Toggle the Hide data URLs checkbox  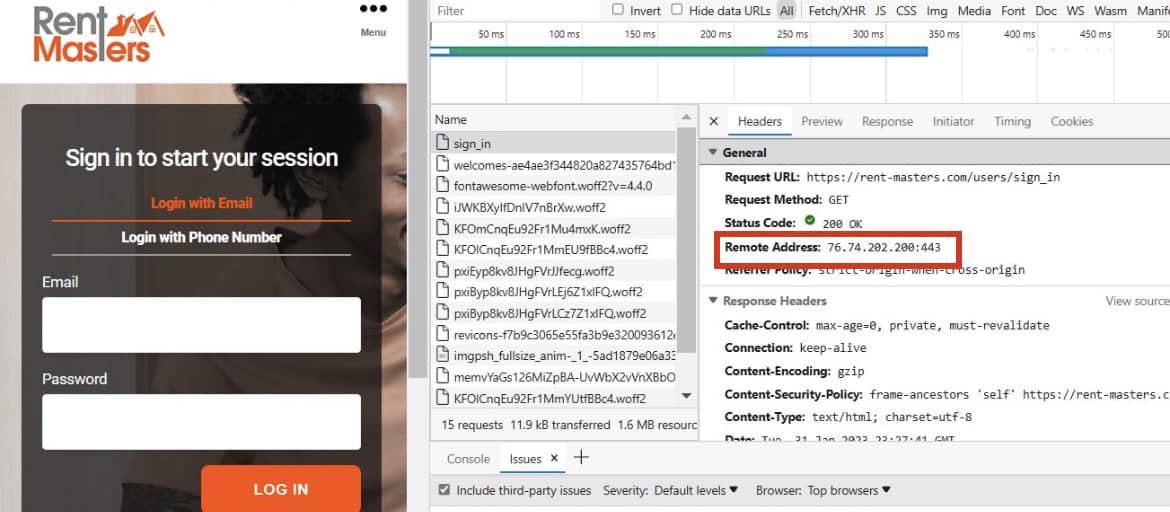click(x=677, y=10)
